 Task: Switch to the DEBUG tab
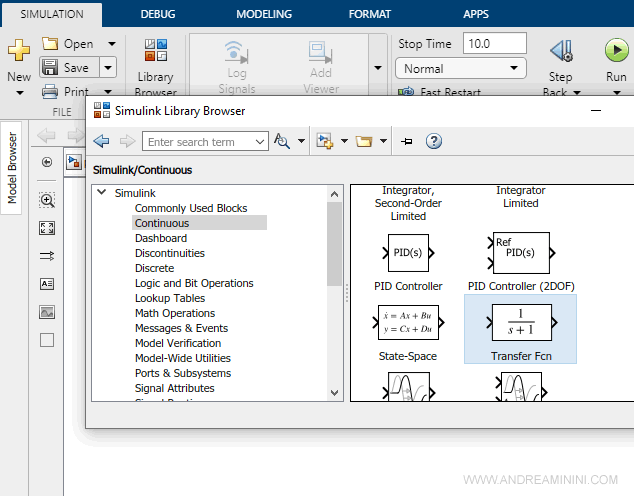158,14
